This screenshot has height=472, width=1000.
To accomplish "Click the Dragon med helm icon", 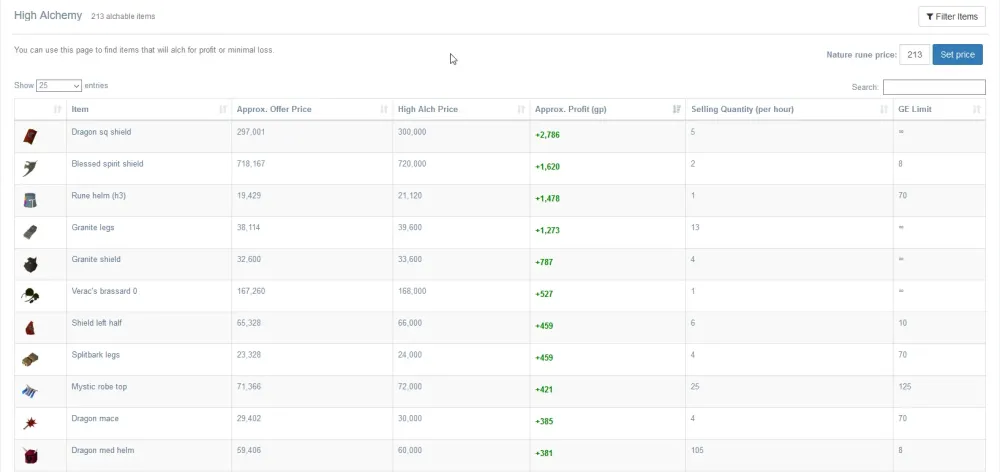I will (x=30, y=455).
